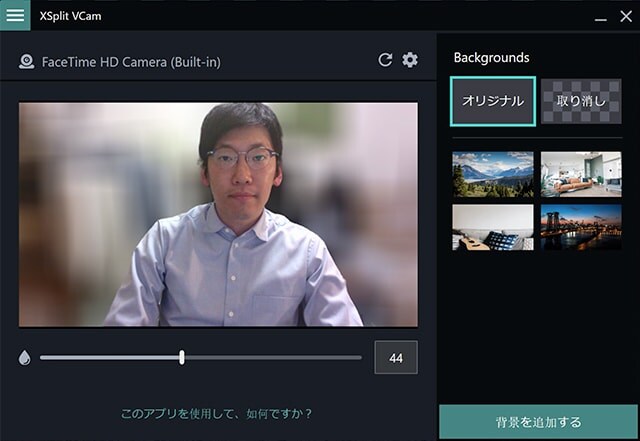The height and width of the screenshot is (441, 640).
Task: Refresh the camera feed
Action: [385, 60]
